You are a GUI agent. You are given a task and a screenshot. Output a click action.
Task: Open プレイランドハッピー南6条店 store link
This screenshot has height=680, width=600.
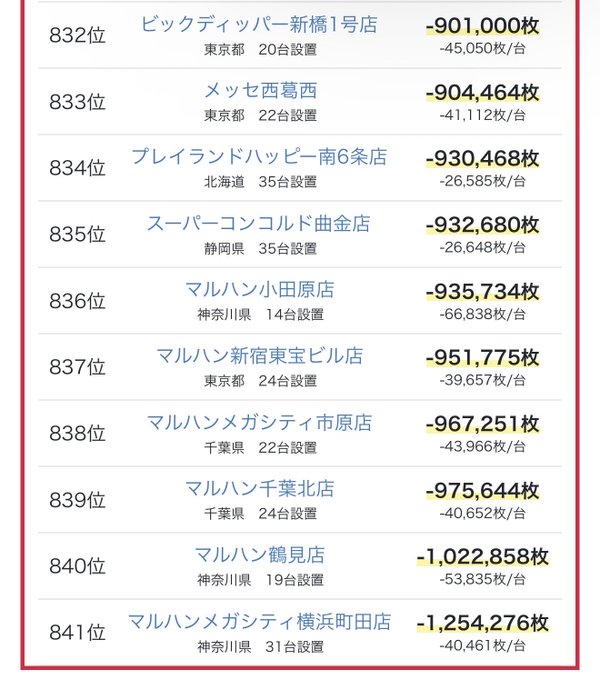[259, 157]
